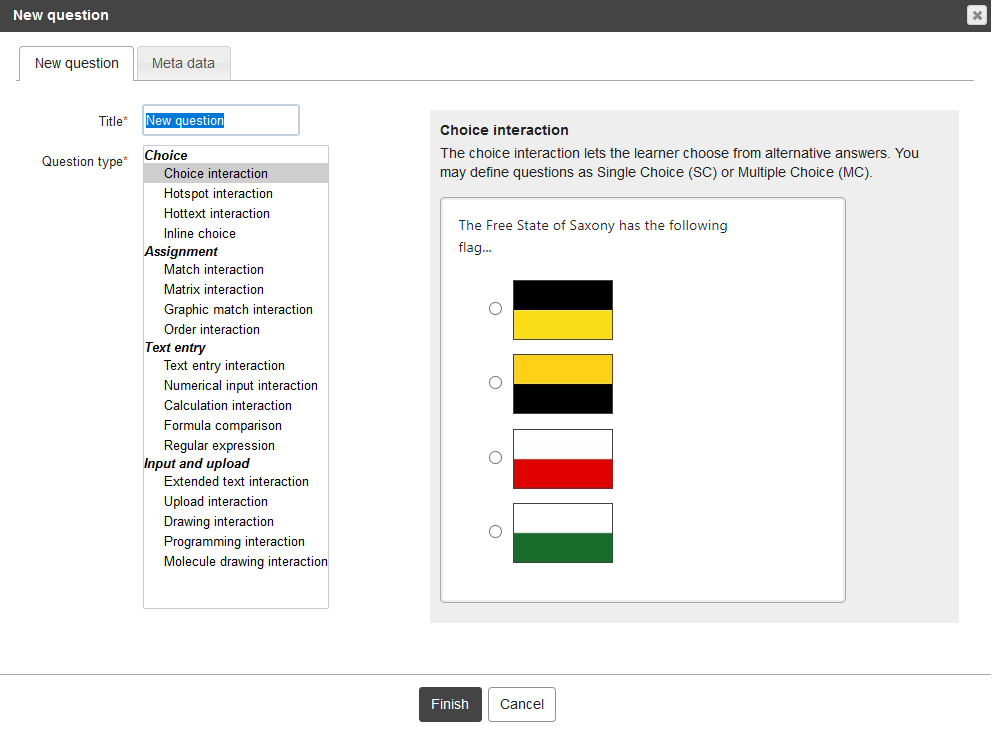Select the New question tab
The image size is (992, 735).
tap(76, 63)
